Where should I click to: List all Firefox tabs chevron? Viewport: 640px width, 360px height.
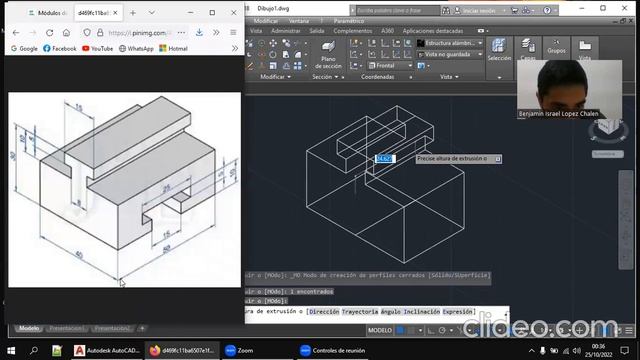[151, 13]
